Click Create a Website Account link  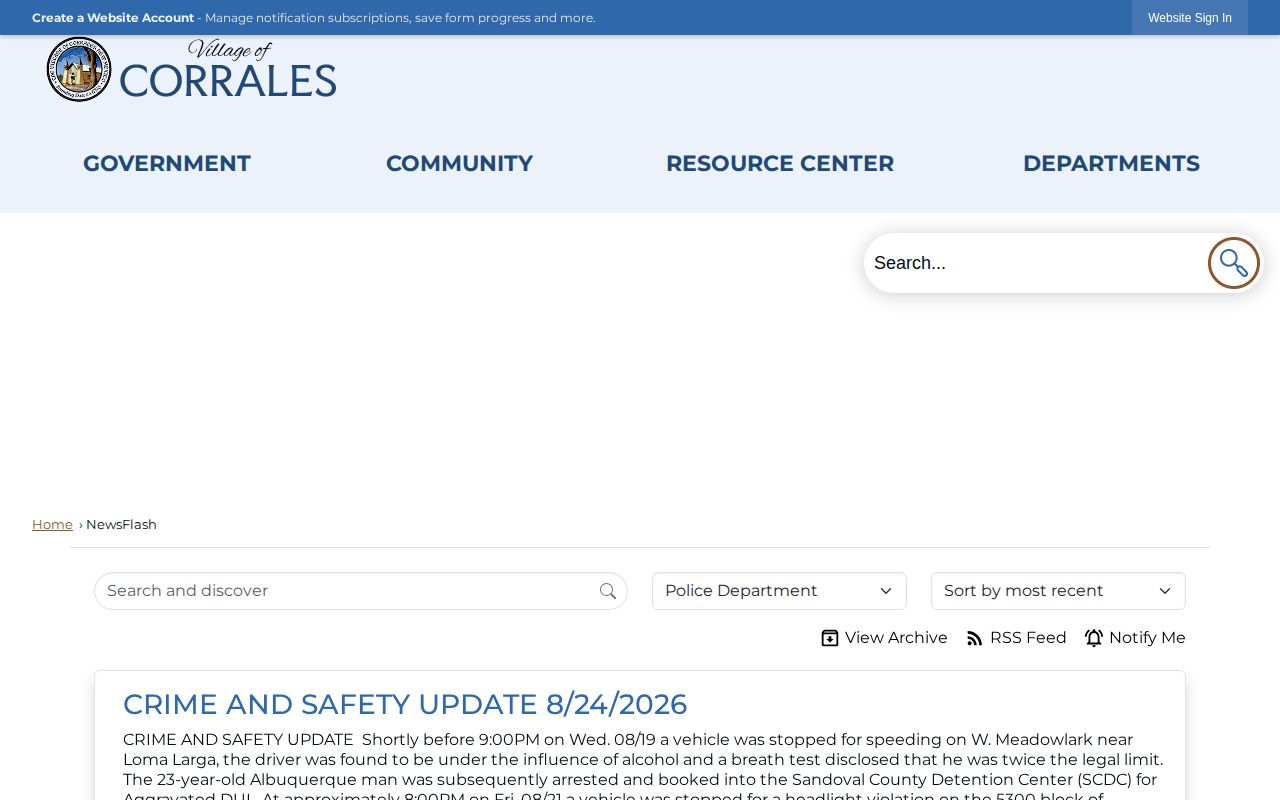point(113,18)
